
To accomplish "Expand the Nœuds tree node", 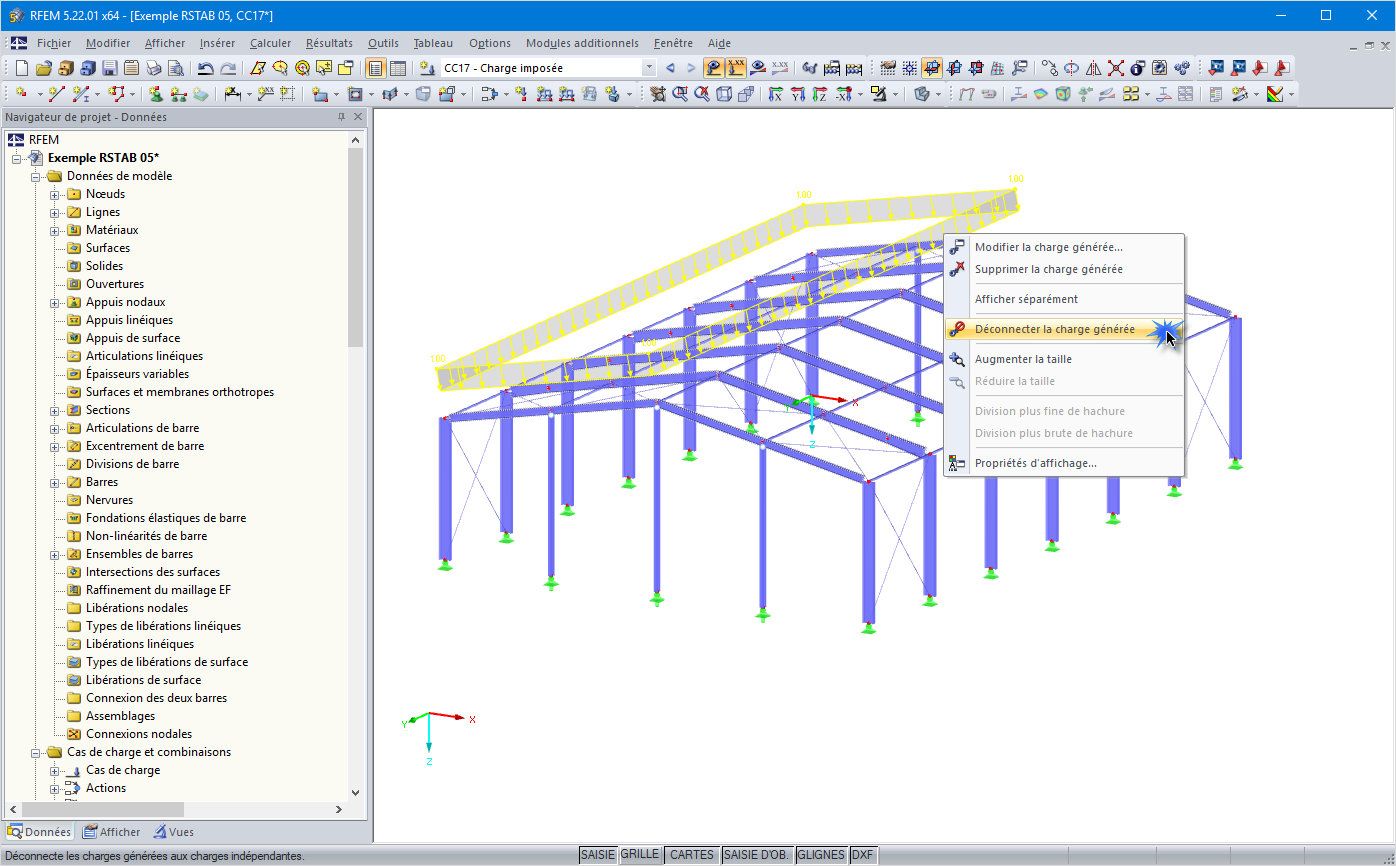I will pos(55,194).
